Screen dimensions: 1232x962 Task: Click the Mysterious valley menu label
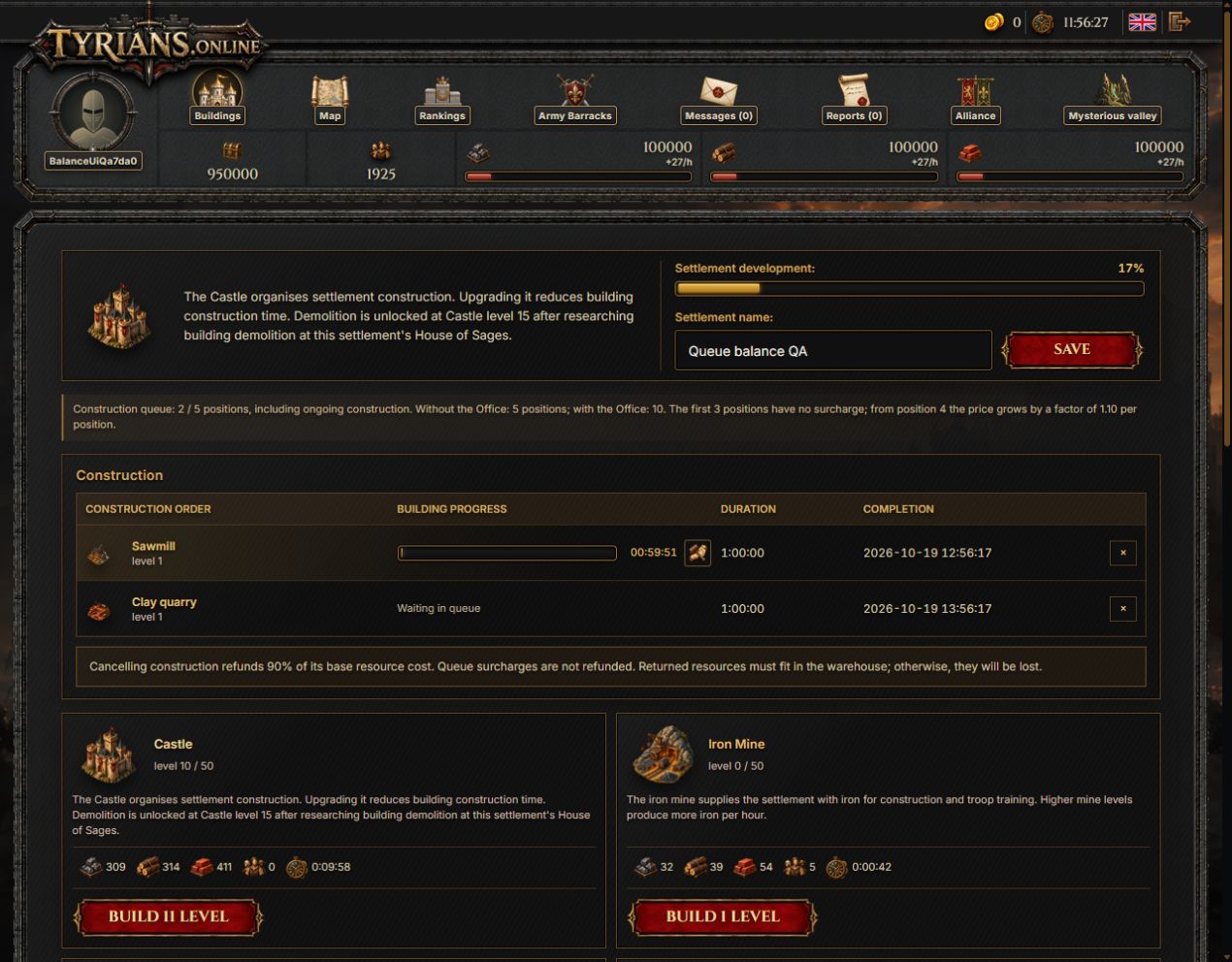tap(1113, 115)
